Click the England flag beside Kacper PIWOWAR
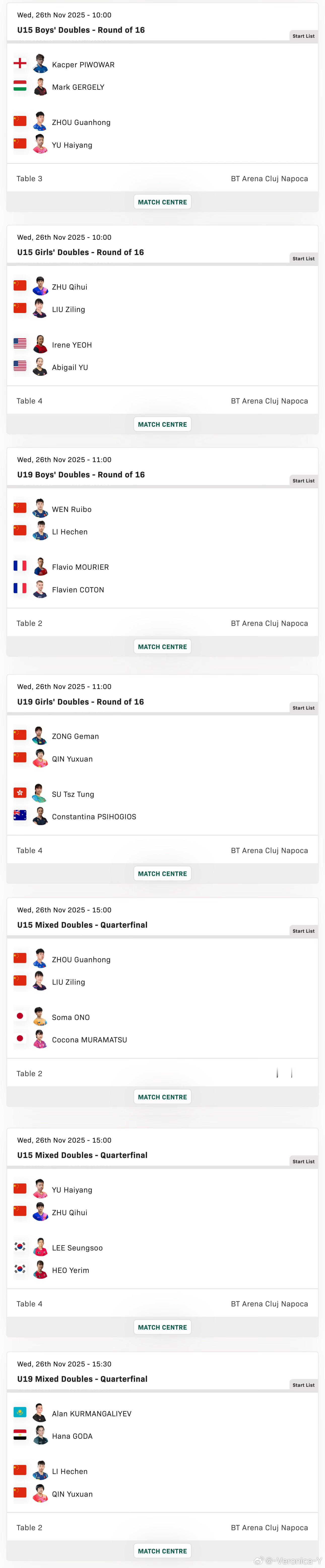This screenshot has width=325, height=1568. pos(20,63)
